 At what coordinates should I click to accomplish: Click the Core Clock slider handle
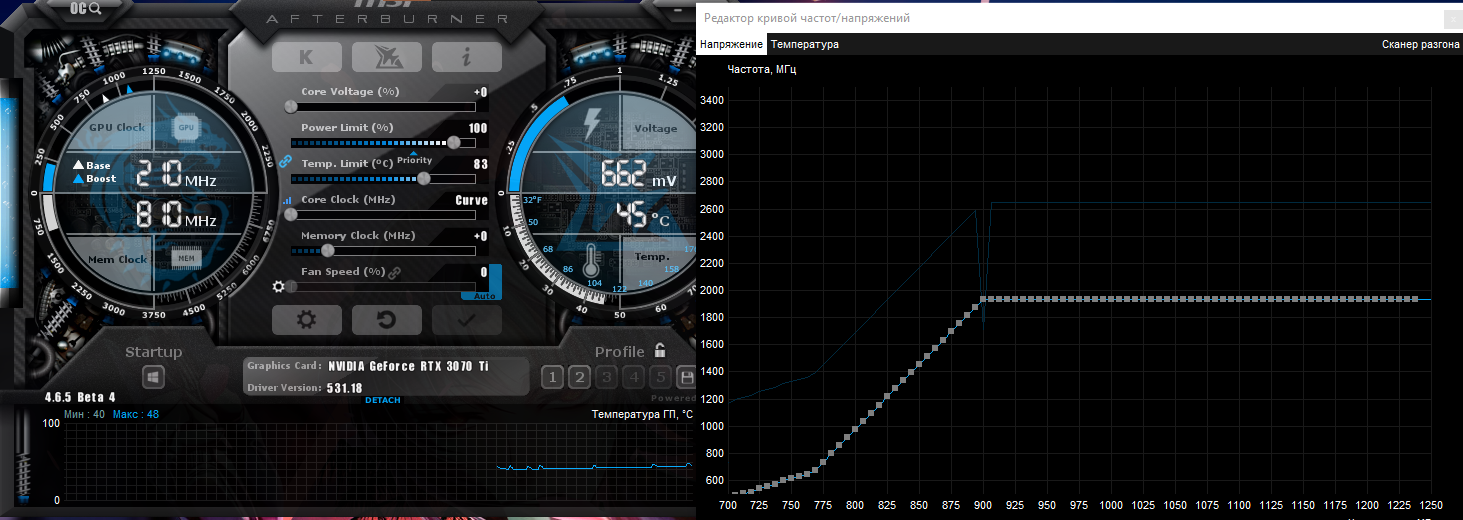click(x=292, y=214)
